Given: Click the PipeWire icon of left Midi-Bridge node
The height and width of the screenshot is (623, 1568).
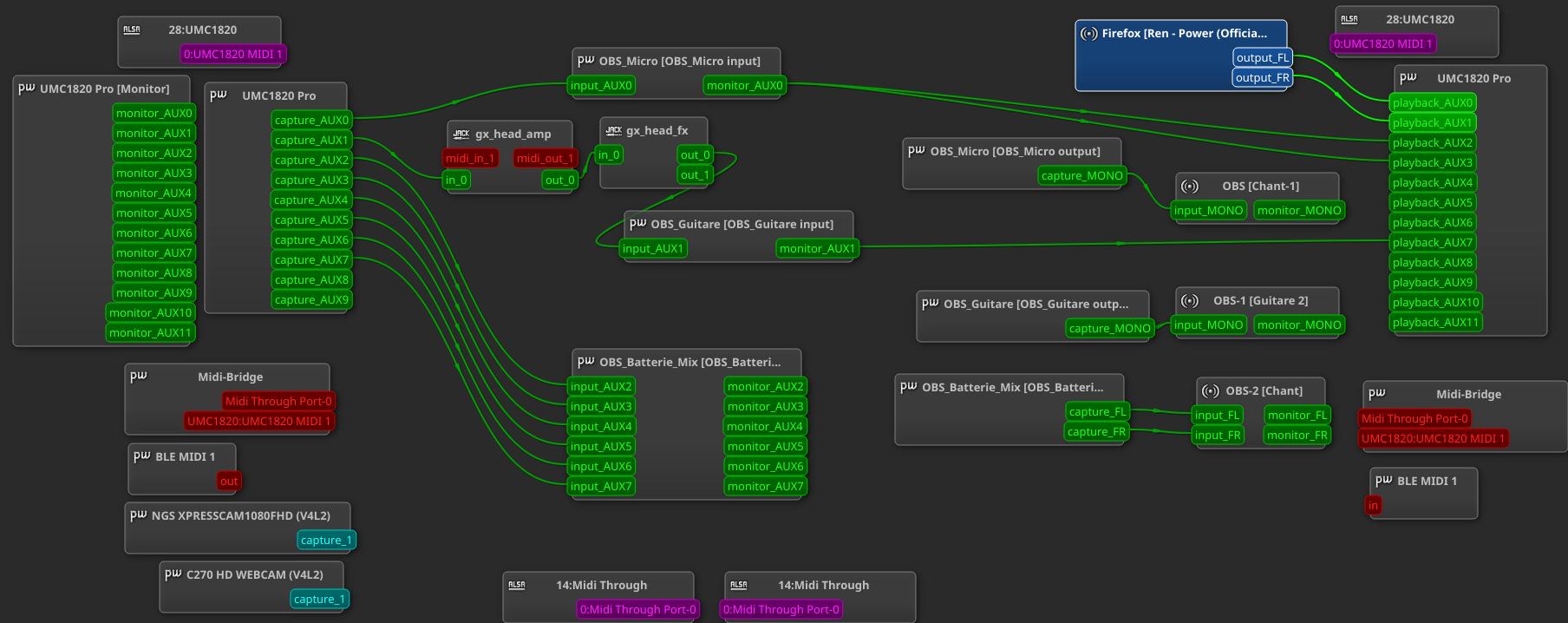Looking at the screenshot, I should click(139, 376).
